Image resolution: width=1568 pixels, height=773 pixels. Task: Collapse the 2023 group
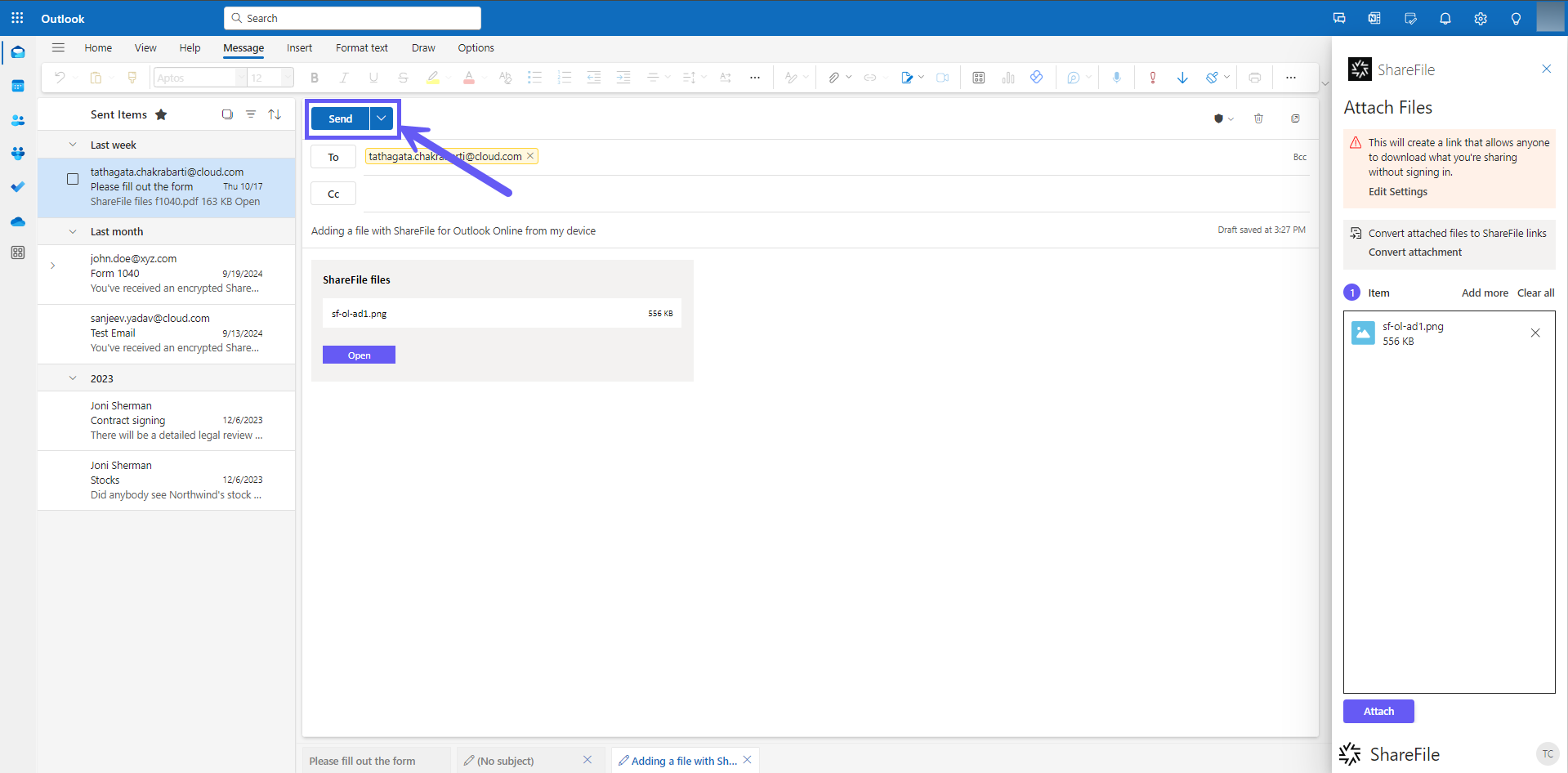(73, 378)
